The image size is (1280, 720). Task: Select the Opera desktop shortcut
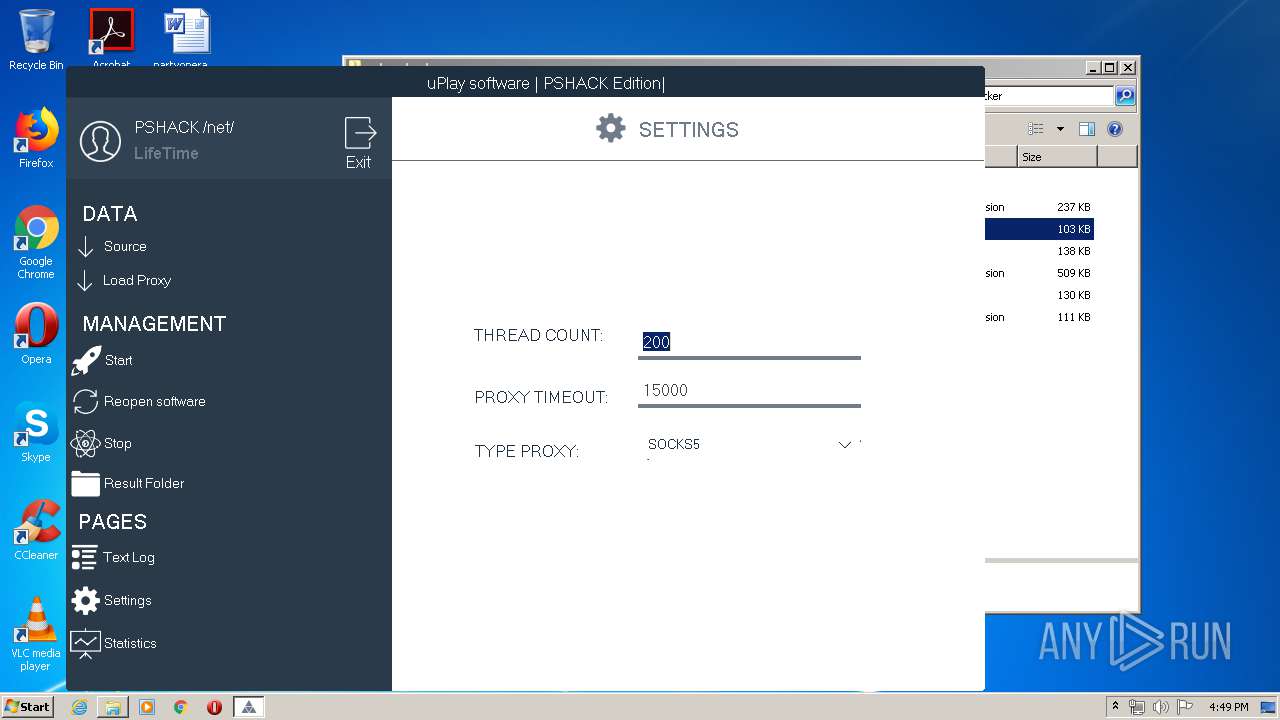point(36,334)
